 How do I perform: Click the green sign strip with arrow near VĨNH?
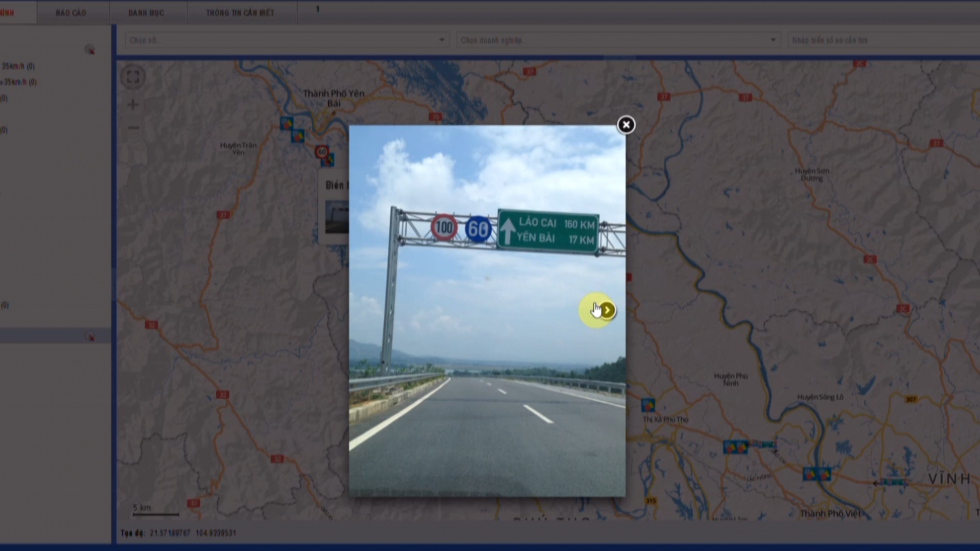[891, 482]
